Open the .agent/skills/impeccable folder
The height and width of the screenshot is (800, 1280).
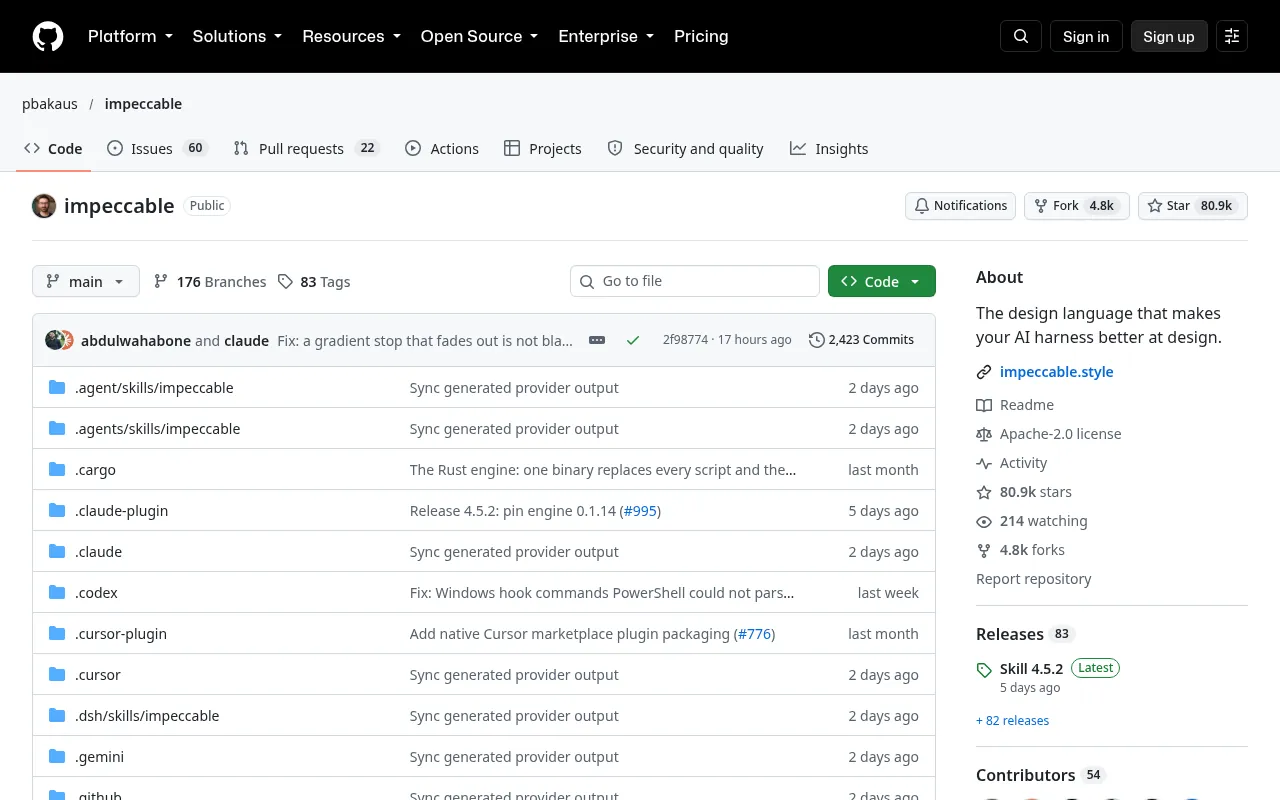pos(154,388)
